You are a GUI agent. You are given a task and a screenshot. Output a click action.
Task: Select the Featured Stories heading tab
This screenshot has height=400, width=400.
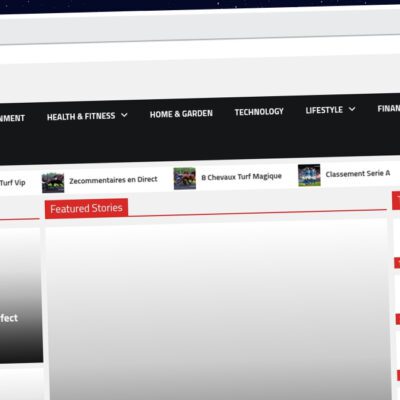tap(87, 209)
